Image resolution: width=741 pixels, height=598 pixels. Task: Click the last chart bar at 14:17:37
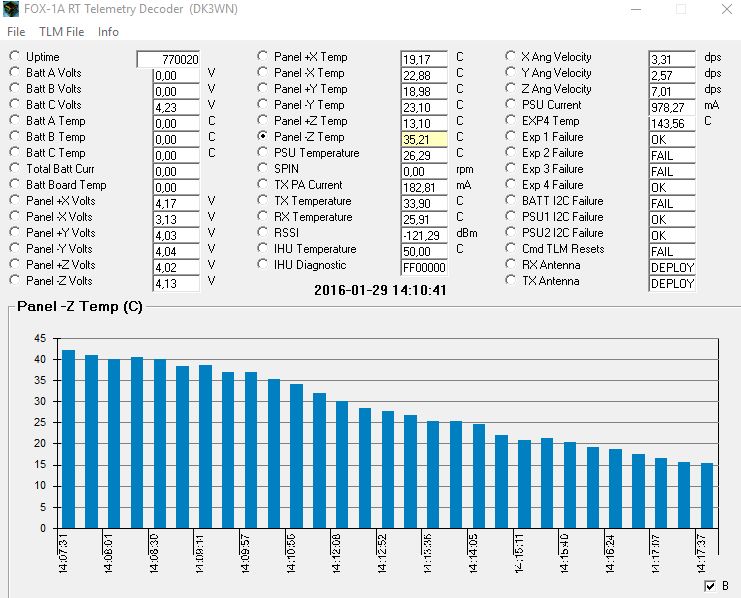click(x=707, y=496)
